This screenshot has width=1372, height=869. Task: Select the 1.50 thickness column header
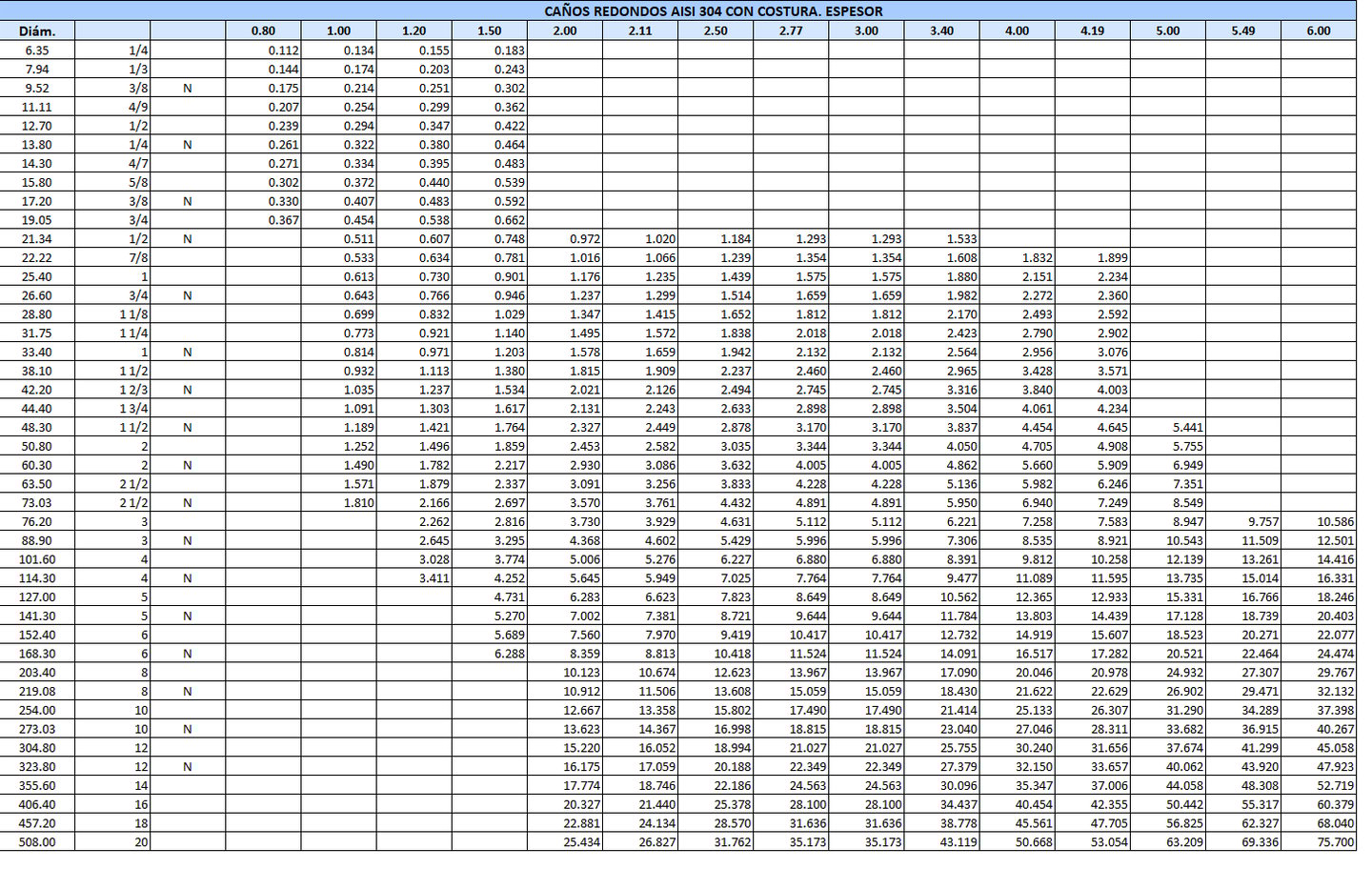pyautogui.click(x=489, y=30)
